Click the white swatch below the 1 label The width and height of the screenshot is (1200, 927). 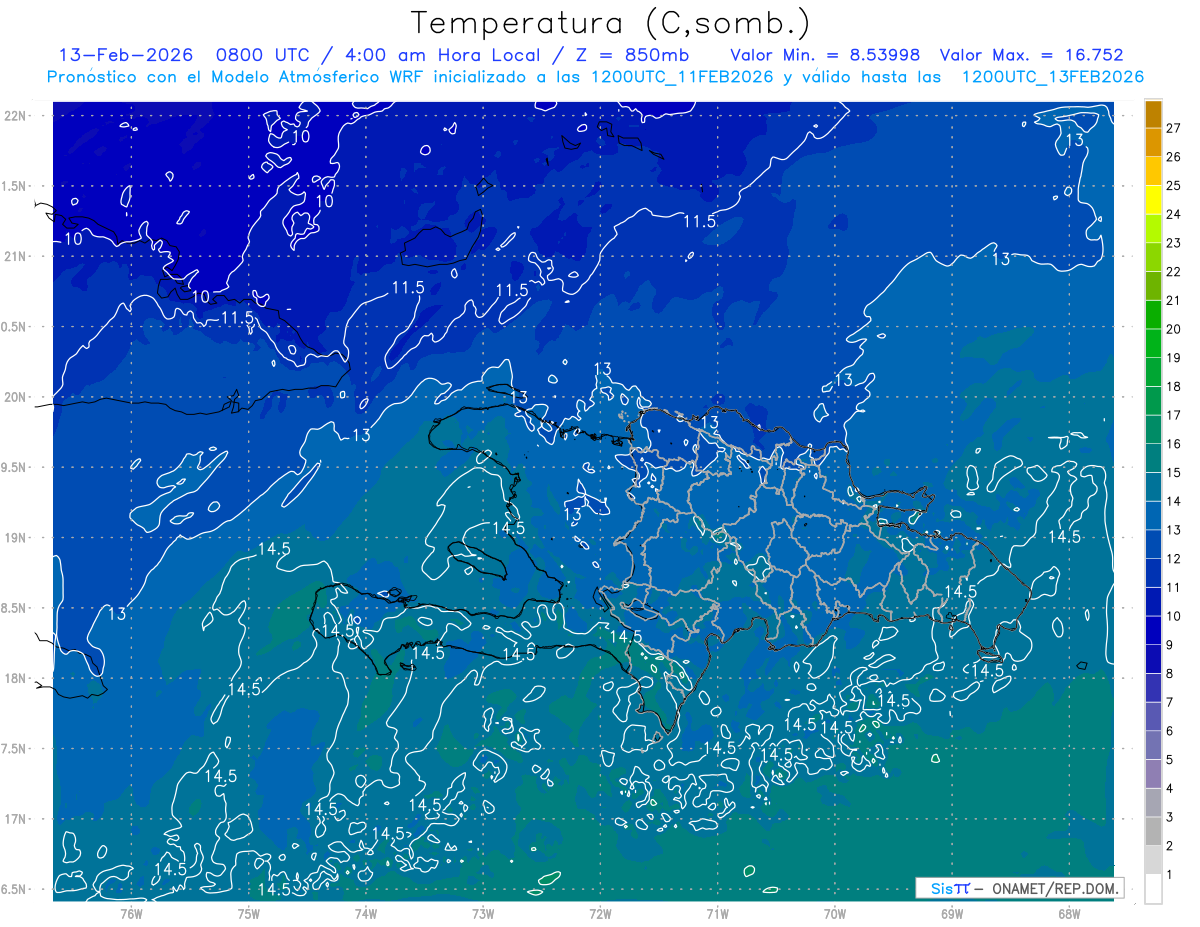pos(1153,889)
